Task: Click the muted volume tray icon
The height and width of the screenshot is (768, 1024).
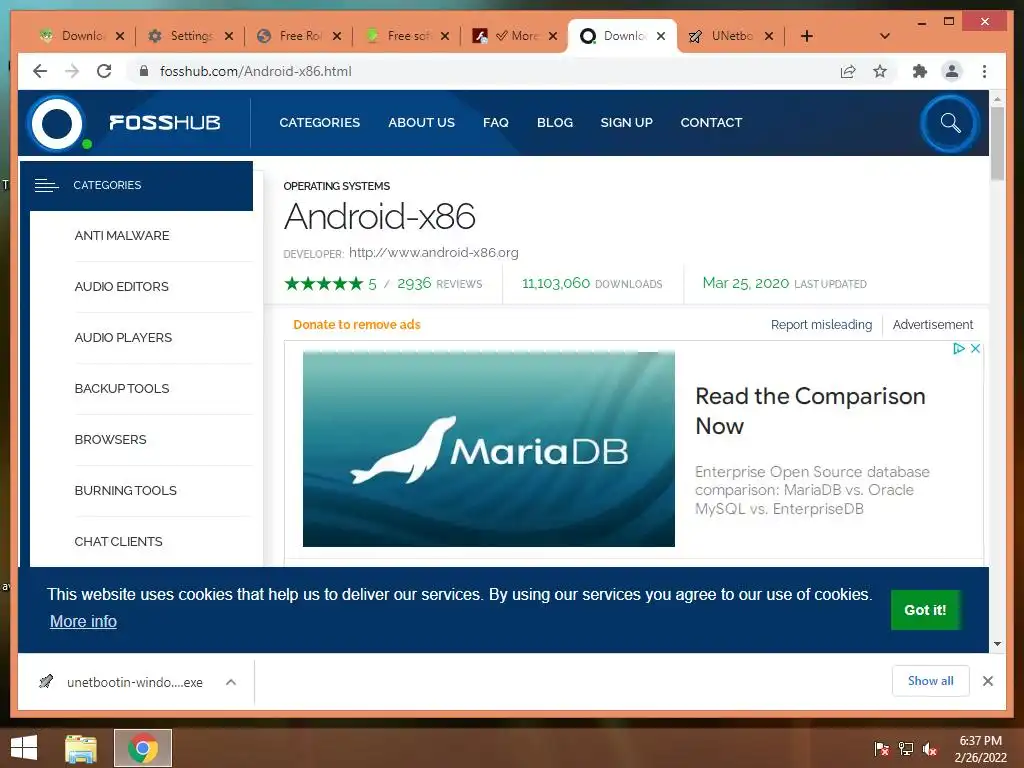Action: point(930,749)
